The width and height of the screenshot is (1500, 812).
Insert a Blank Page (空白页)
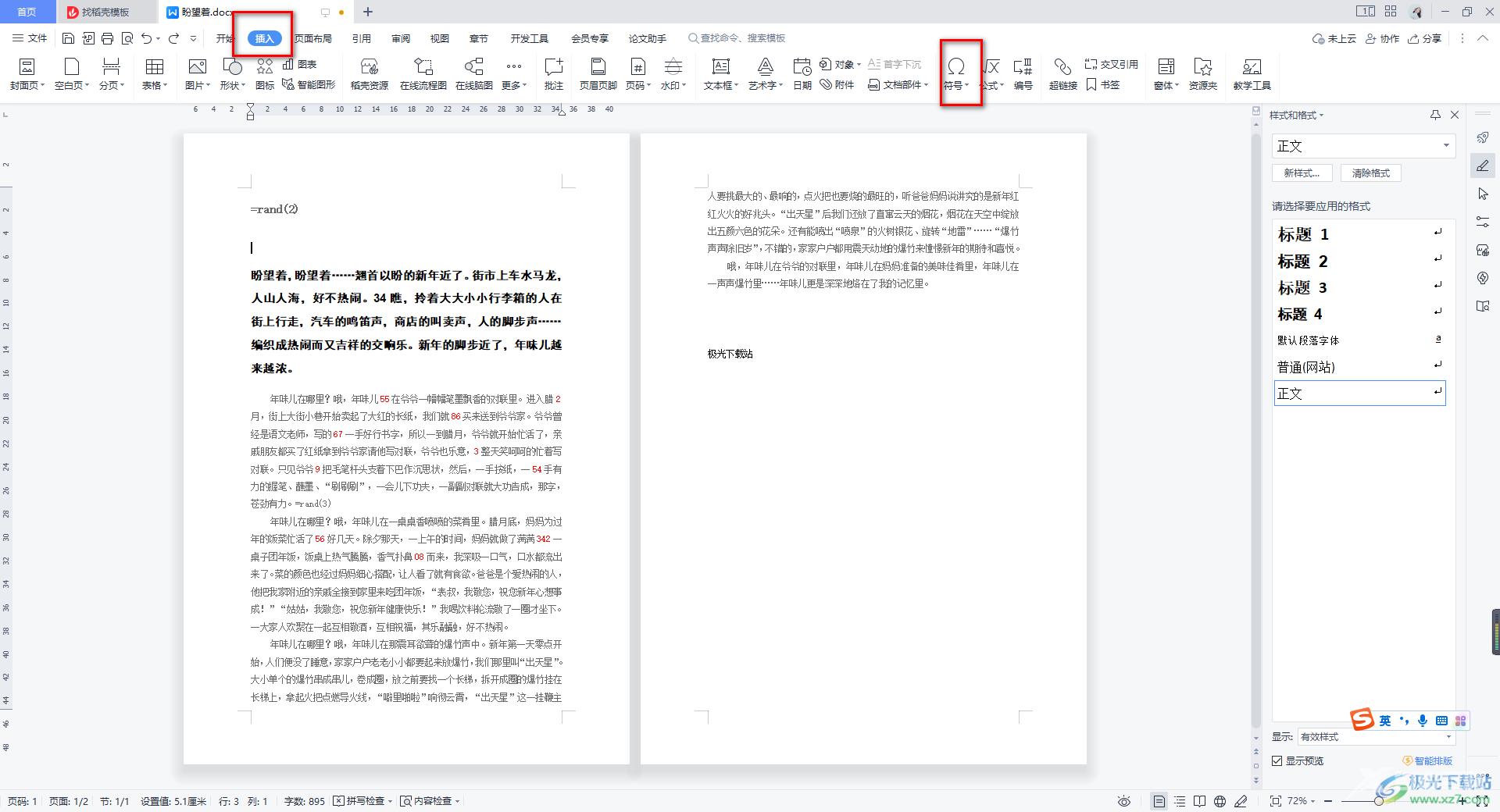(72, 74)
